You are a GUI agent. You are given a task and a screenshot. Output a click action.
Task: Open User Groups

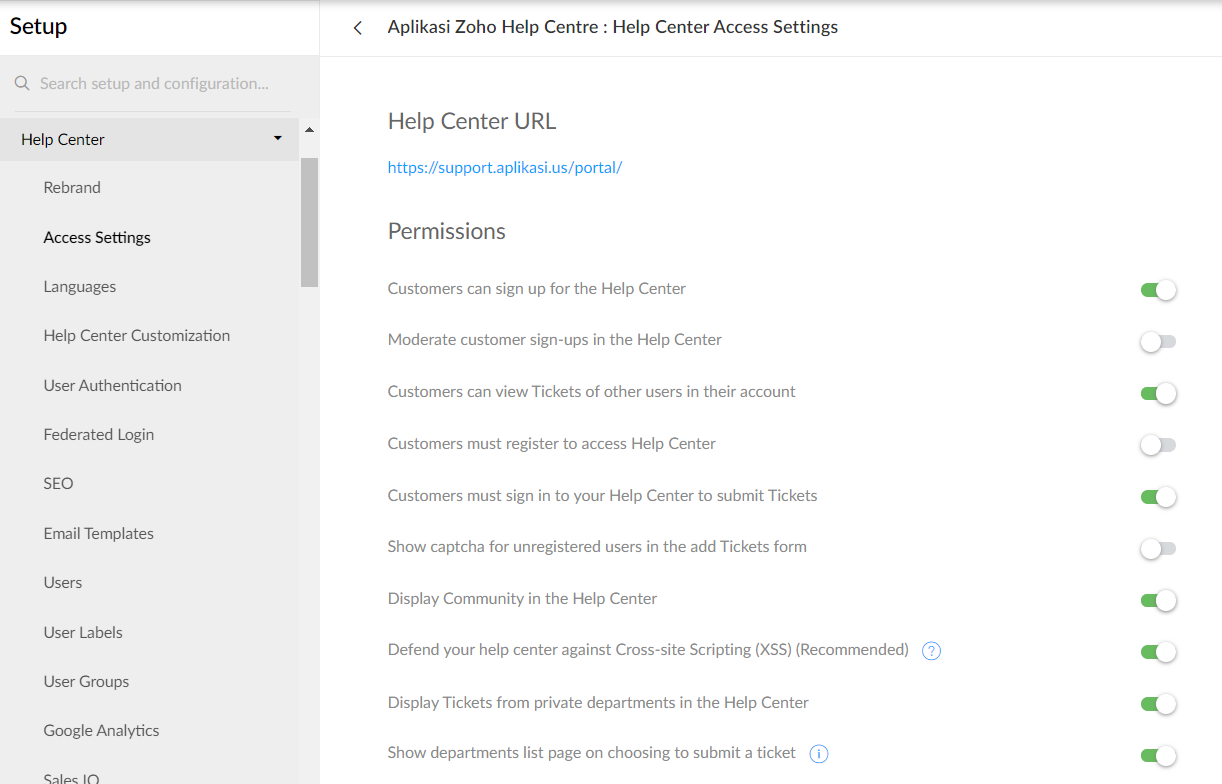point(86,681)
